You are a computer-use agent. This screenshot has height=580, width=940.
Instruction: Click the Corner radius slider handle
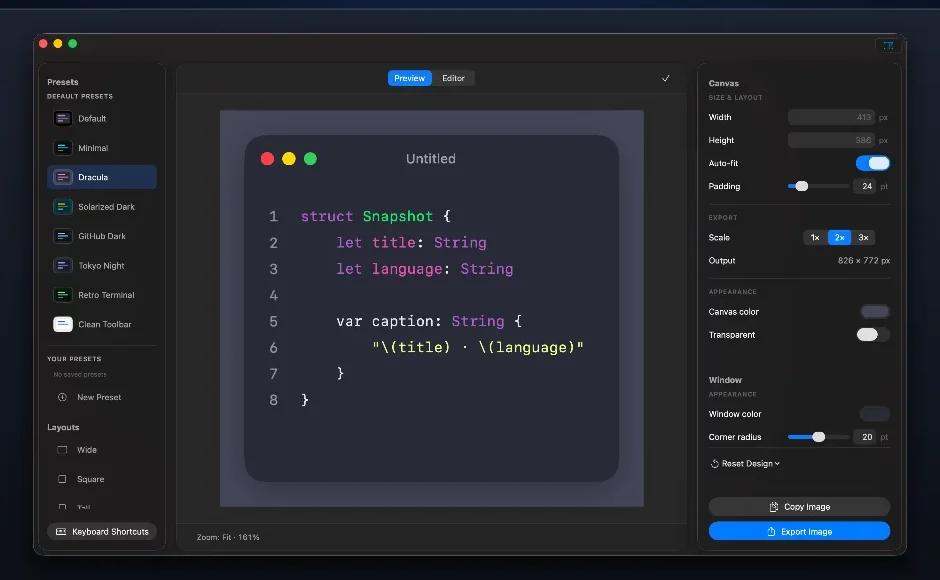pyautogui.click(x=819, y=437)
